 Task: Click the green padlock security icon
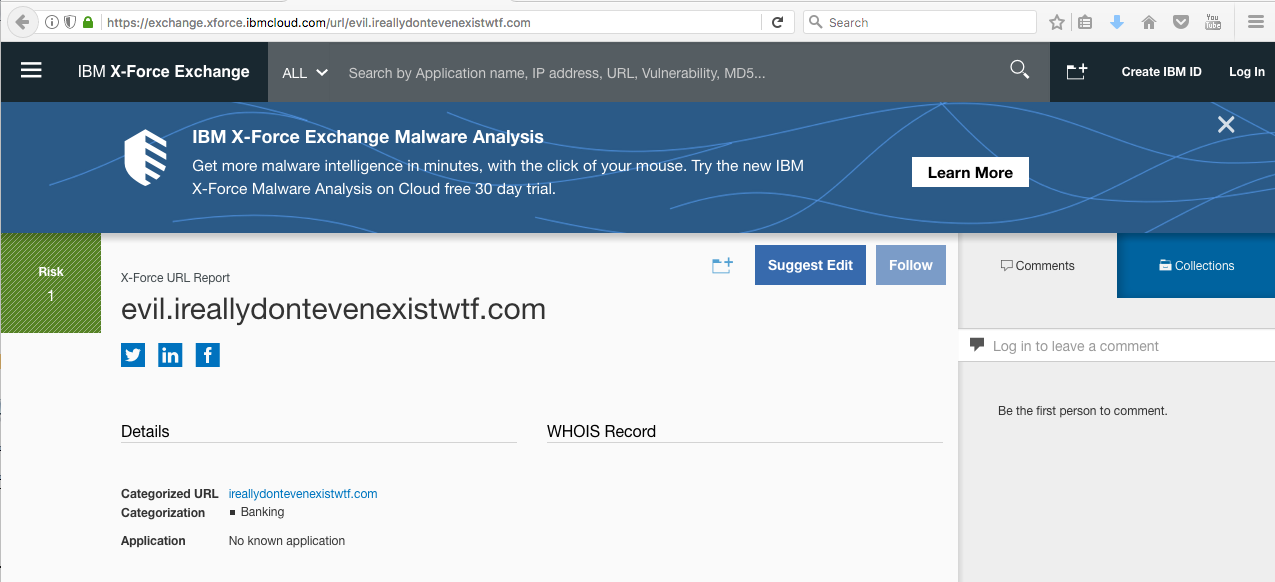(x=88, y=22)
